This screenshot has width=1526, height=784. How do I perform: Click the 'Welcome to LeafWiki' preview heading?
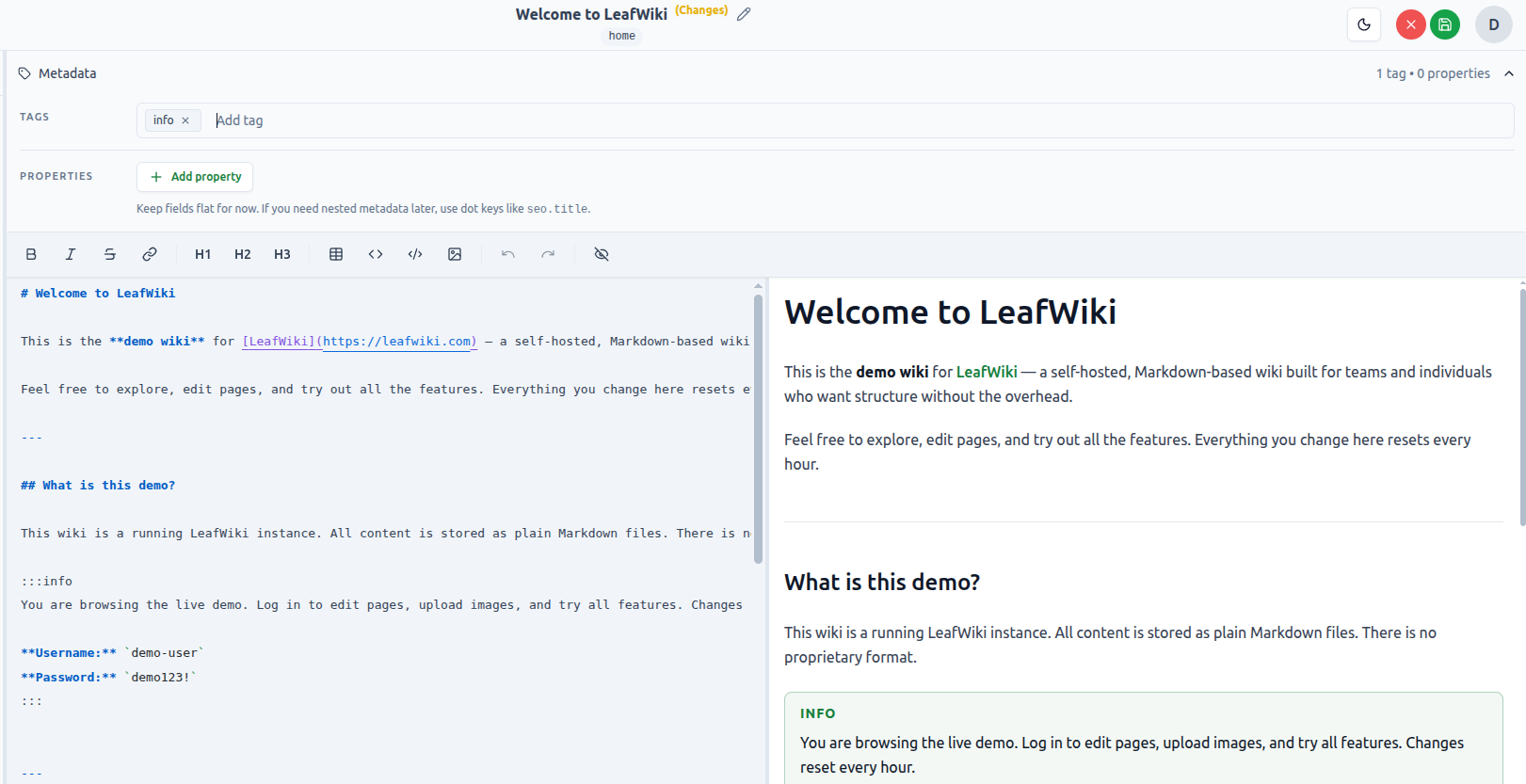pos(951,312)
